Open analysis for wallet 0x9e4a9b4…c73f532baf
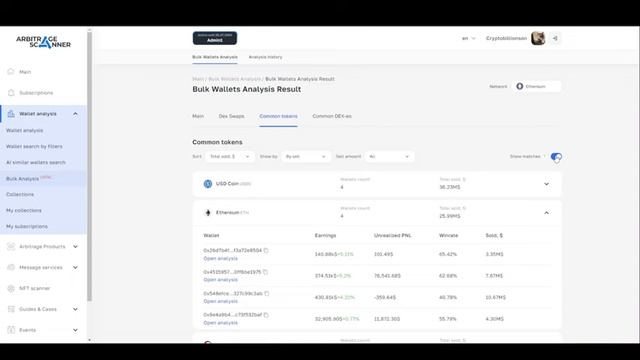 (x=220, y=323)
